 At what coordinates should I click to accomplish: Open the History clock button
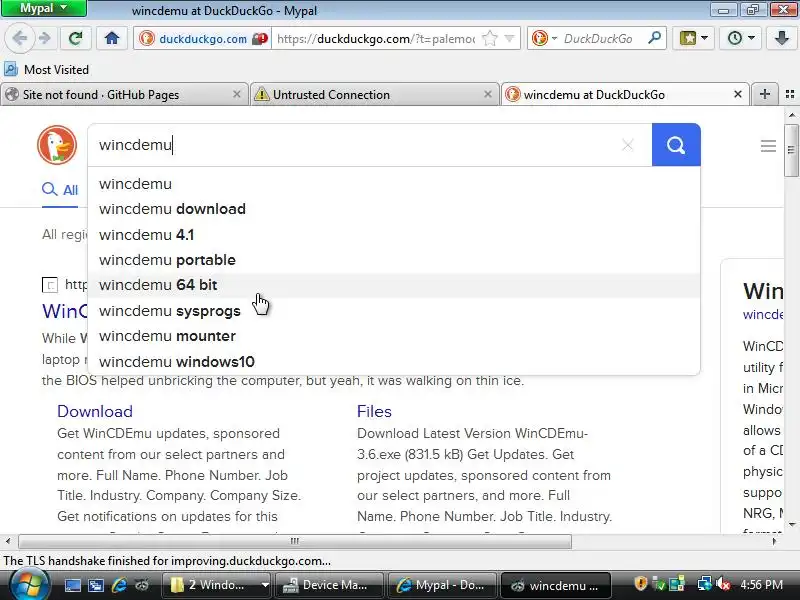740,38
